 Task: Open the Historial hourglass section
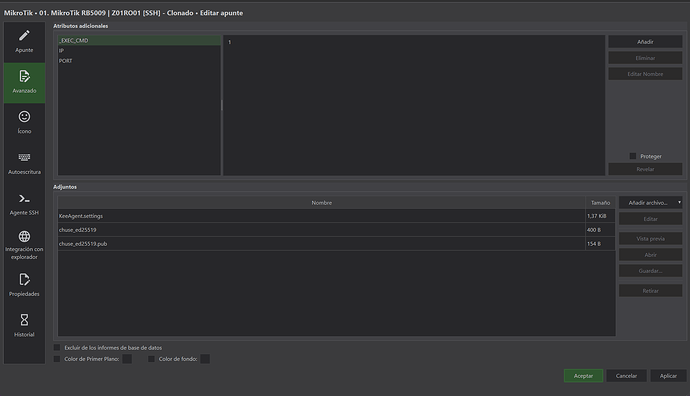pyautogui.click(x=24, y=326)
